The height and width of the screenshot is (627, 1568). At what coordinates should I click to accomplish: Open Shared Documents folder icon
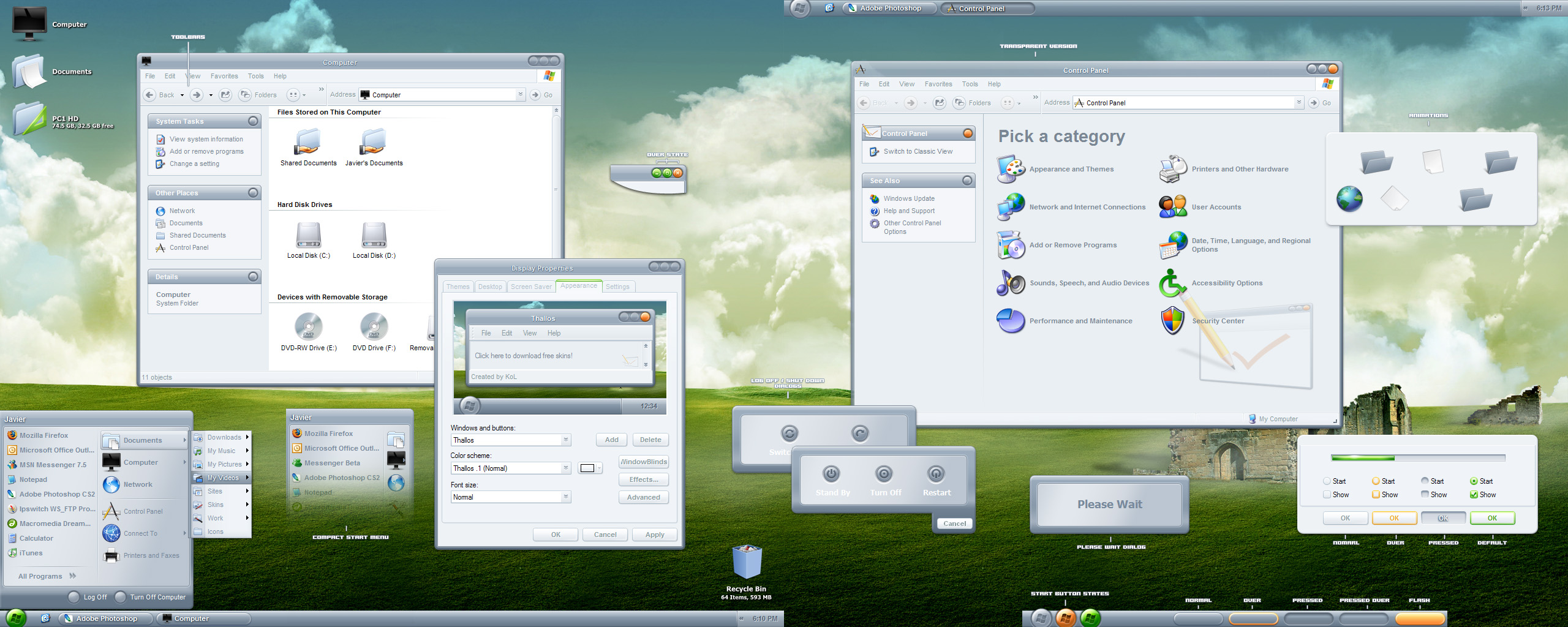pos(308,142)
